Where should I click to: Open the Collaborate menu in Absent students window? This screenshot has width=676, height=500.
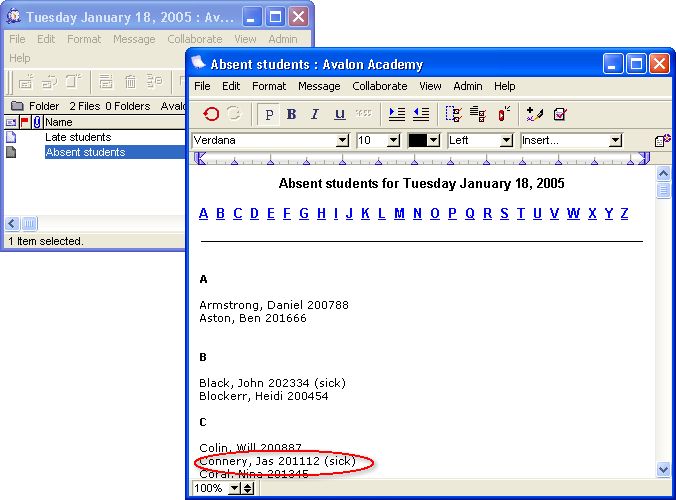(x=379, y=87)
